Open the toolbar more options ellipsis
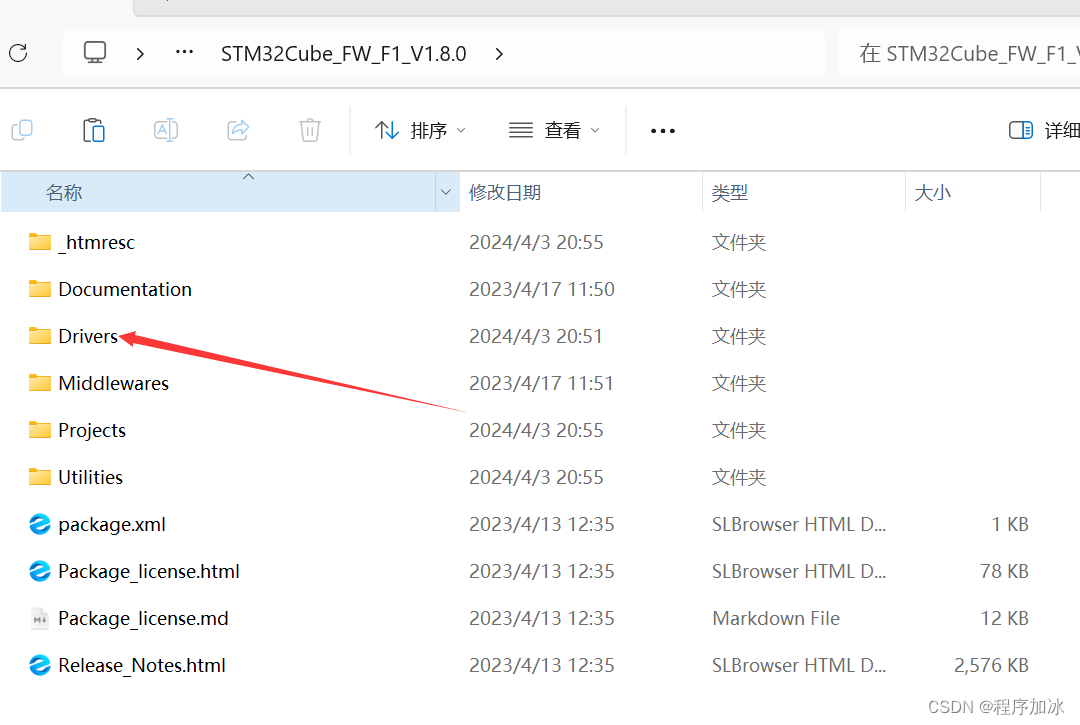This screenshot has width=1080, height=725. click(663, 131)
